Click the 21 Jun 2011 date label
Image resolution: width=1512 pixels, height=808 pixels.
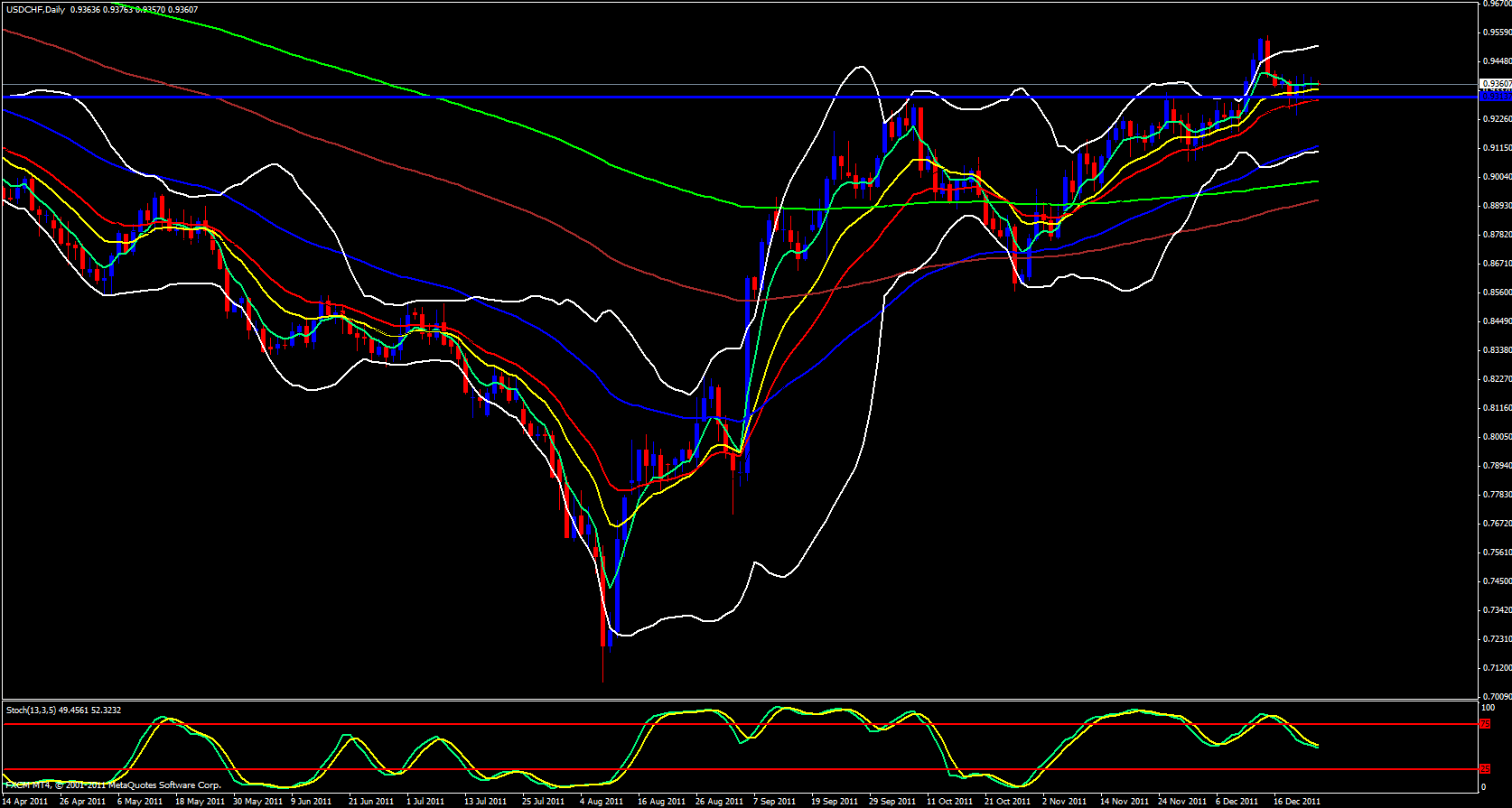[371, 801]
